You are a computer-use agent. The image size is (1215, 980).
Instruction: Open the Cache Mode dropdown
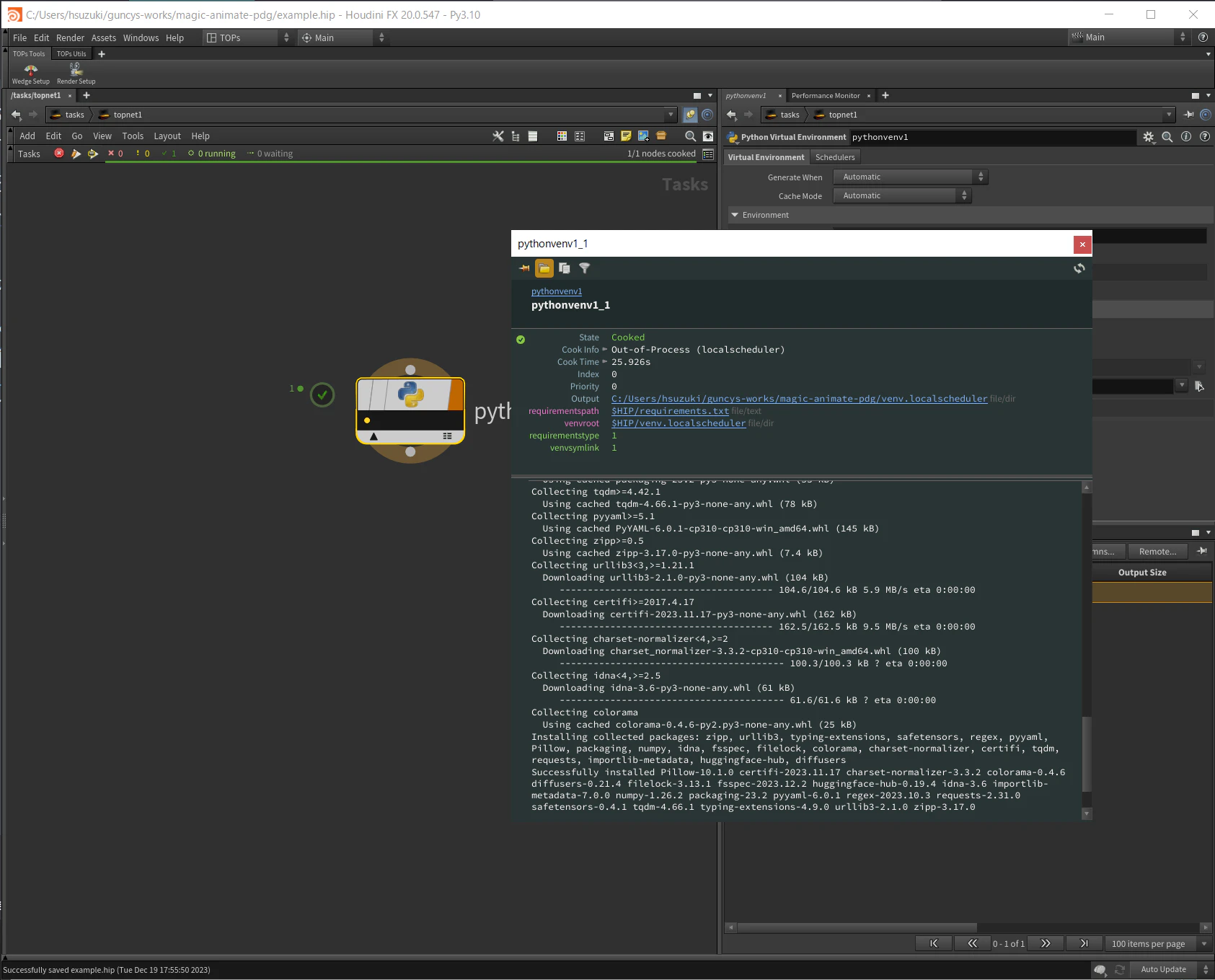tap(902, 195)
